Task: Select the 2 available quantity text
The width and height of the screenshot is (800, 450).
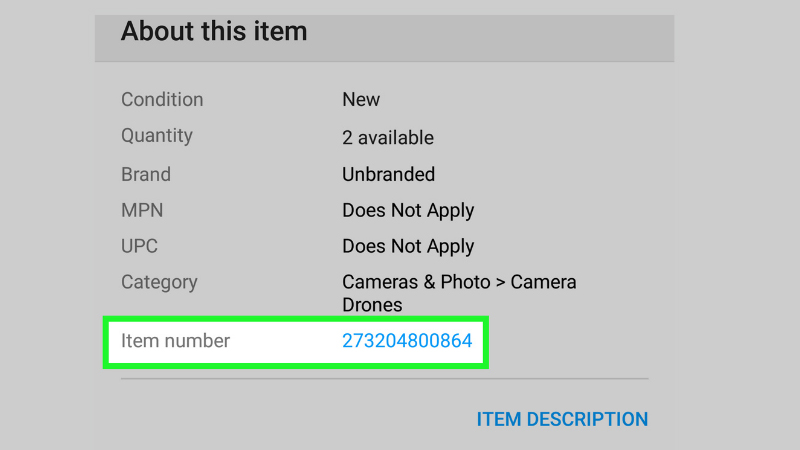Action: 388,138
